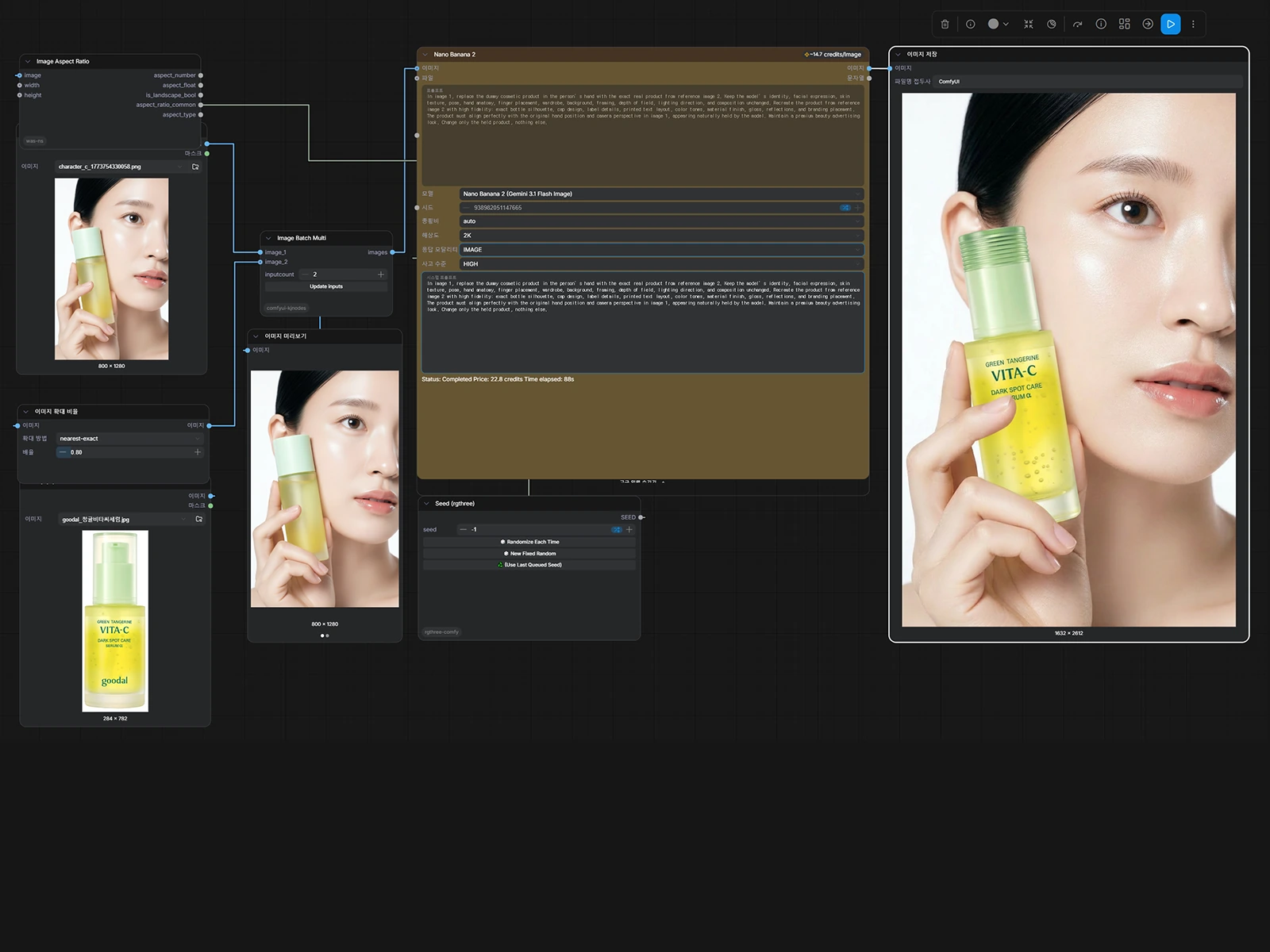The width and height of the screenshot is (1270, 952).
Task: Increase inputcount with the plus button
Action: (x=381, y=274)
